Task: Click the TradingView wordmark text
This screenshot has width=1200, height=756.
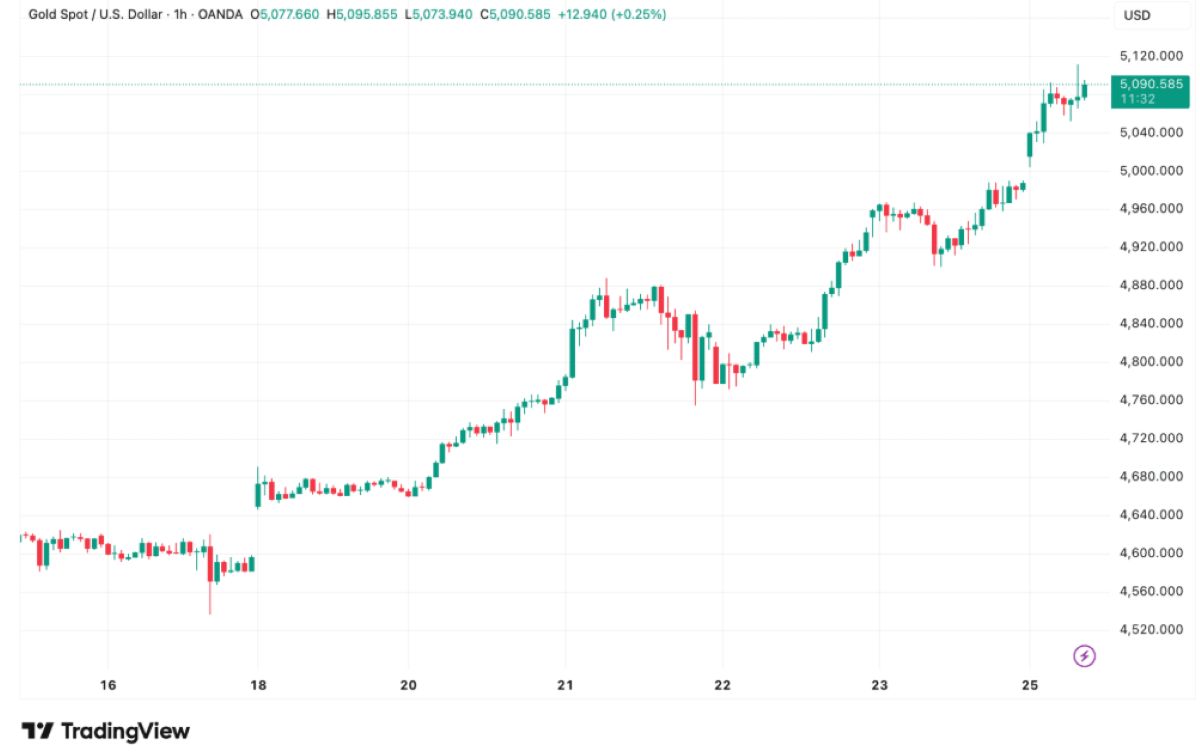Action: (x=125, y=731)
